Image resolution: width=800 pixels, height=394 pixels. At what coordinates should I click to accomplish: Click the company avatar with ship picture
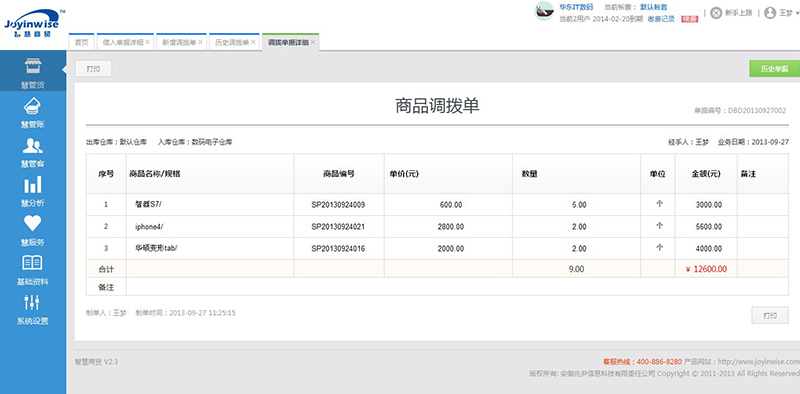coord(544,11)
